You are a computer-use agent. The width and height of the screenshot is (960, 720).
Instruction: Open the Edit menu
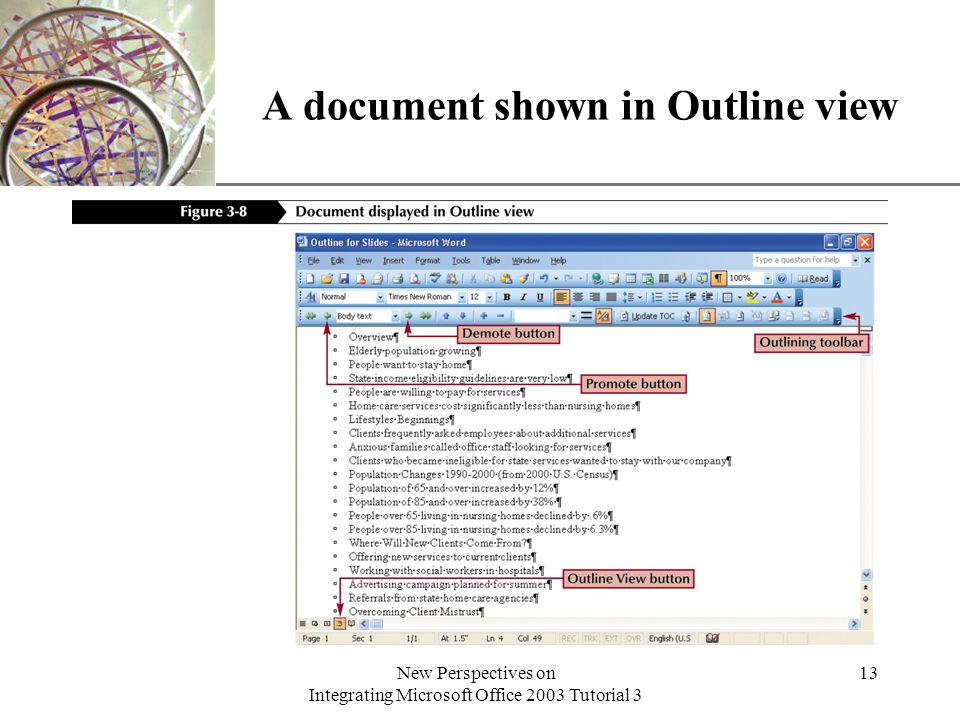[337, 260]
